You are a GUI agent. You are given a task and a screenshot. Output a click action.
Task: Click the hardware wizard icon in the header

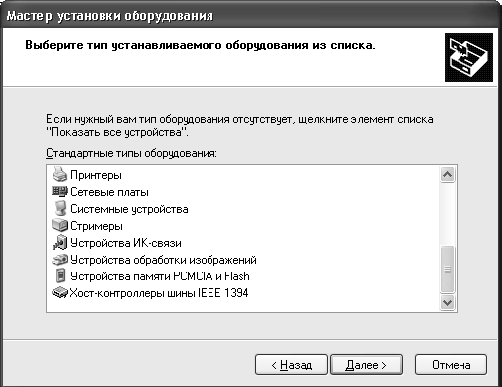[x=469, y=57]
